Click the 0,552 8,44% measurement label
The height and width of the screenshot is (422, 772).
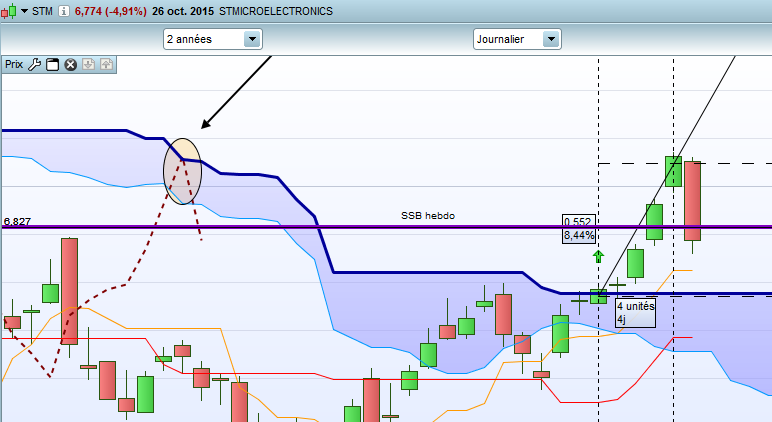click(x=579, y=229)
